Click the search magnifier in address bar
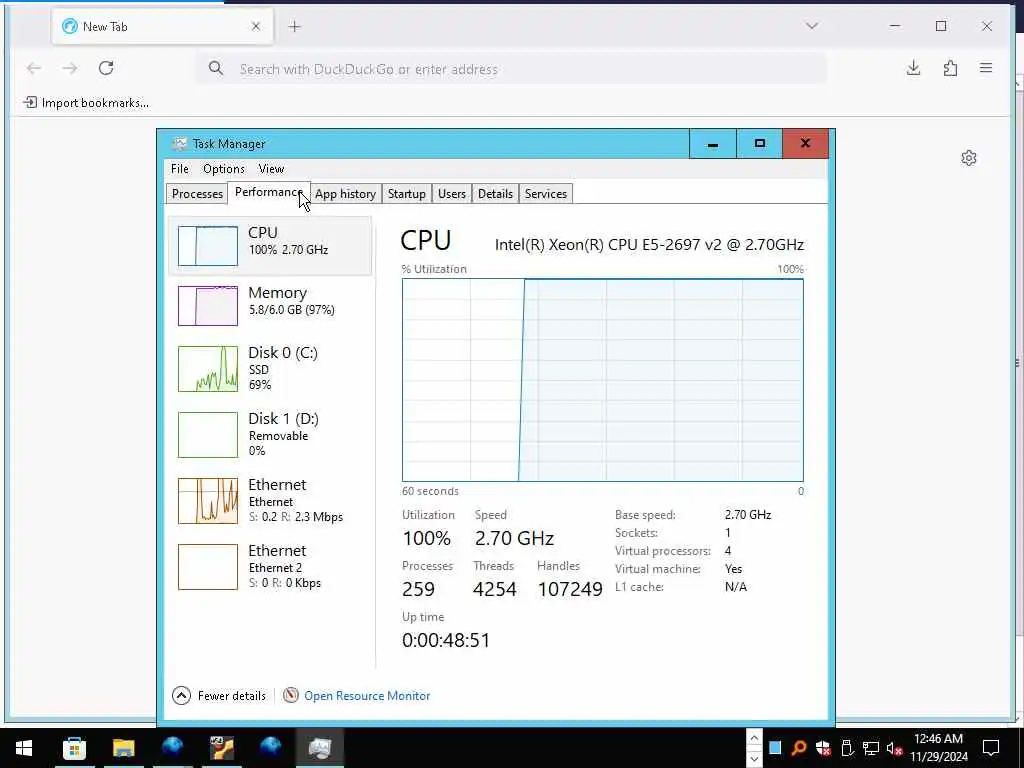The width and height of the screenshot is (1024, 768). (216, 68)
